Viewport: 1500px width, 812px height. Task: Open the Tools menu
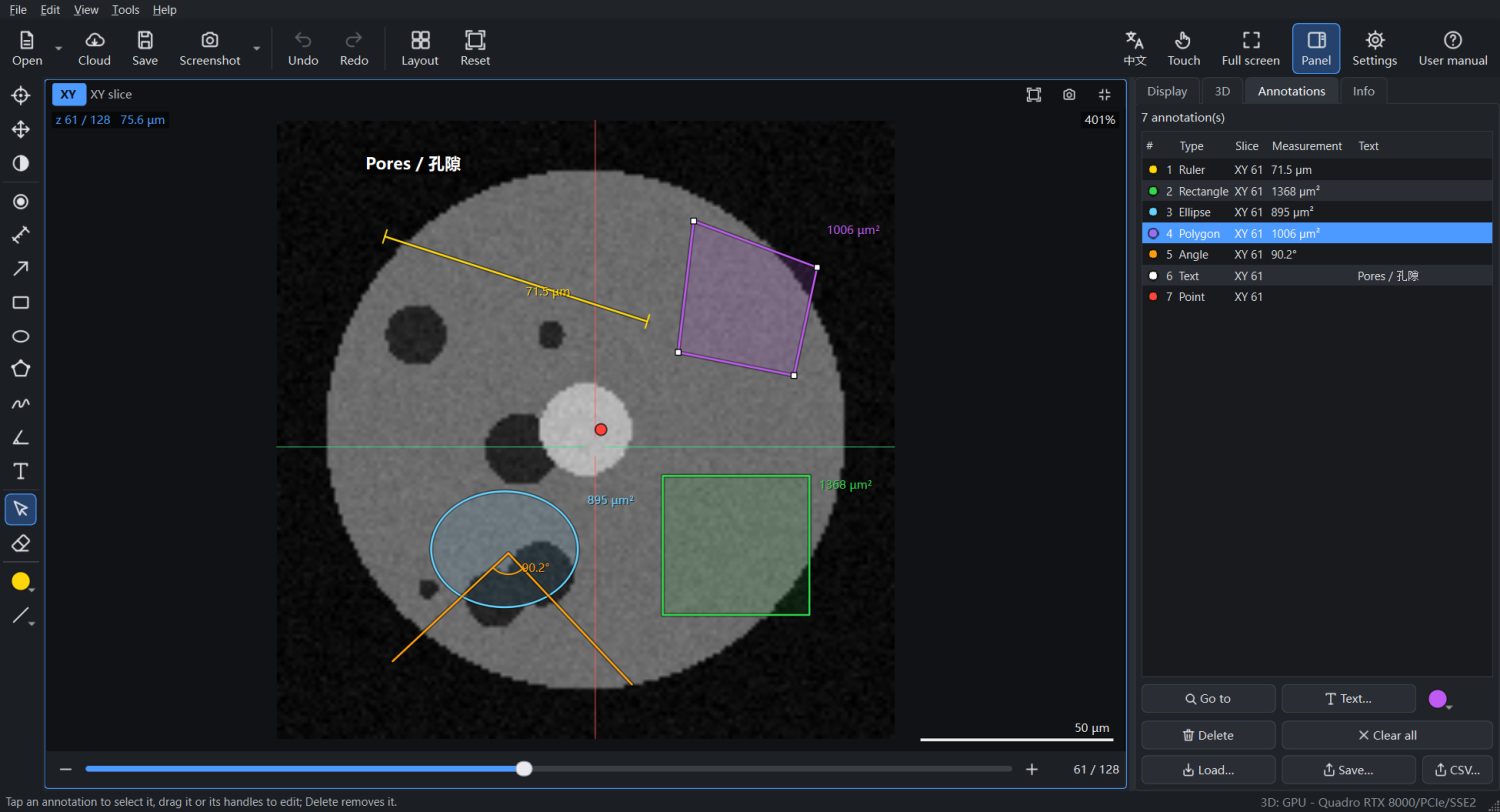tap(126, 10)
